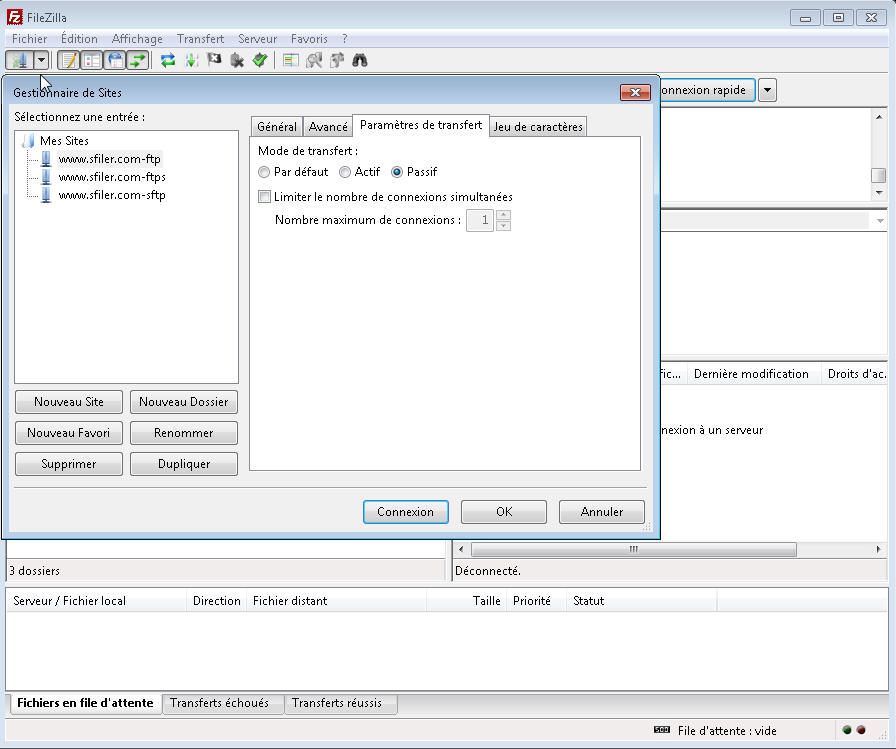Decrease maximum connections with down stepper
Screen dimensions: 896x749
coord(503,226)
